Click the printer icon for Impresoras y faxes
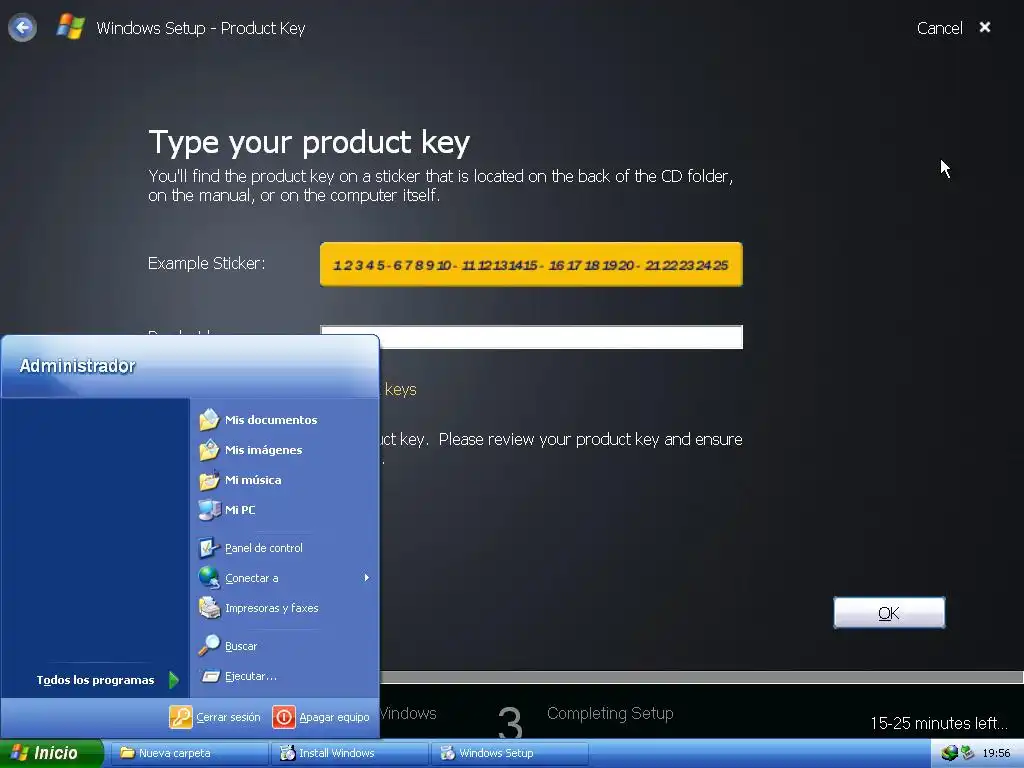 (x=209, y=608)
